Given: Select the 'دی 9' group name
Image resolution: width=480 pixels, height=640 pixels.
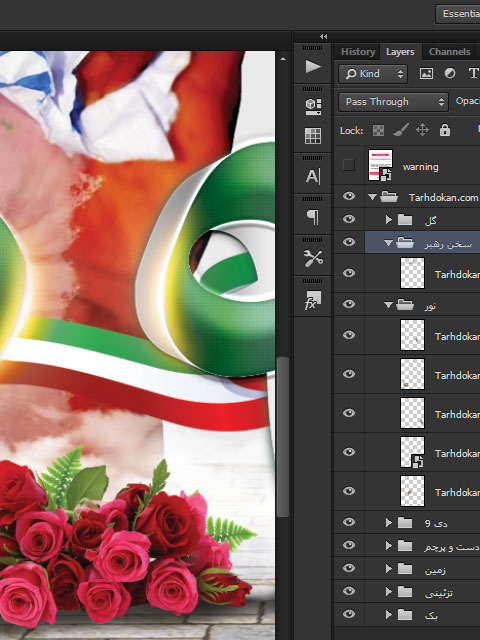Looking at the screenshot, I should (x=436, y=523).
